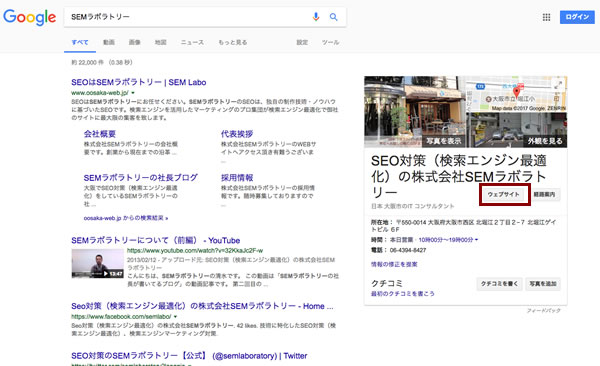Open result SEOはSEMラボラトリー | SEM Labo
Image resolution: width=600 pixels, height=366 pixels.
pos(139,82)
